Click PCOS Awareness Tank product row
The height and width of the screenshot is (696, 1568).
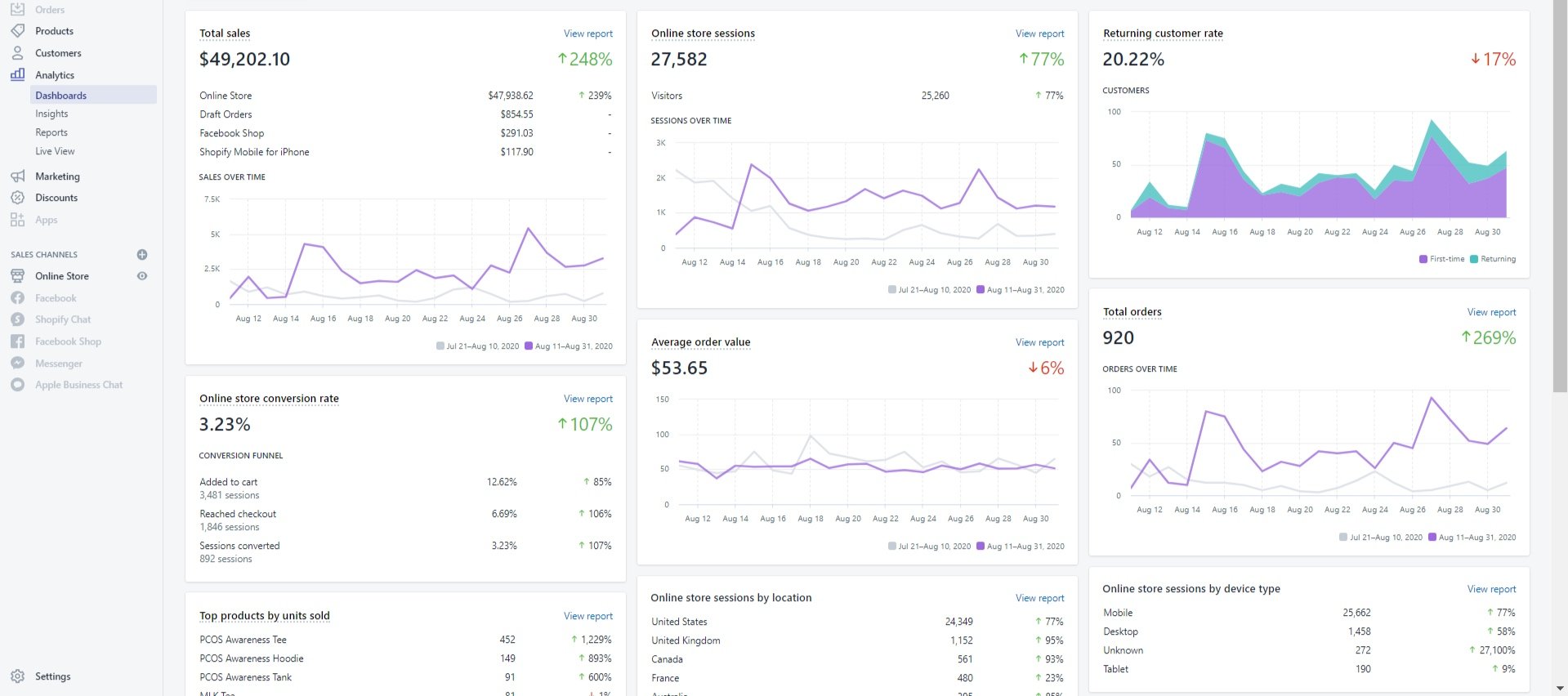[405, 677]
